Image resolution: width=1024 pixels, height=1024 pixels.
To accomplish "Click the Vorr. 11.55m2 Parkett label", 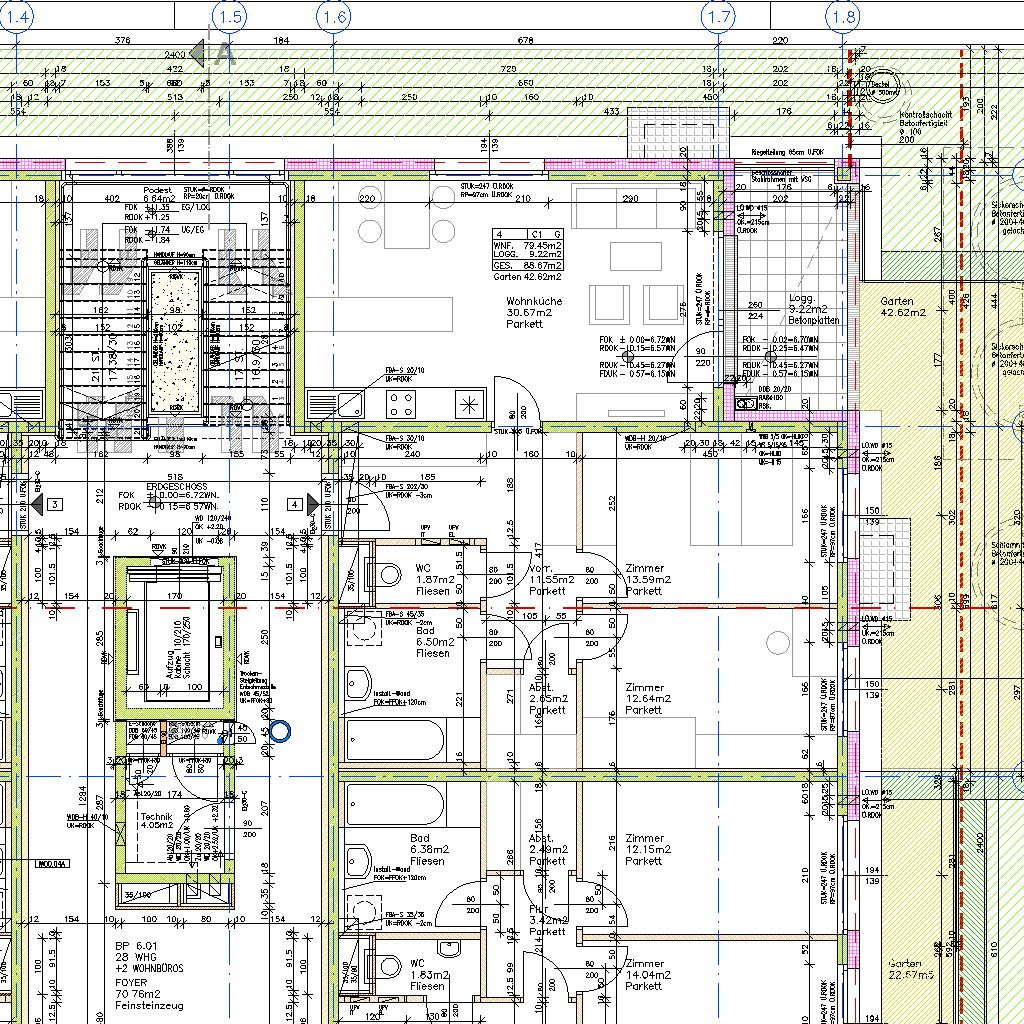I will (x=550, y=579).
